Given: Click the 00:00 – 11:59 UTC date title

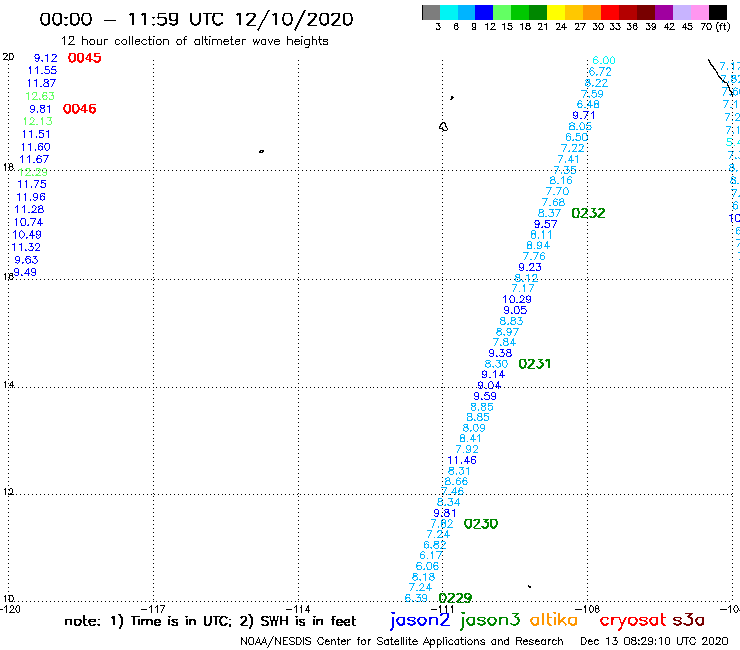Looking at the screenshot, I should (x=196, y=20).
